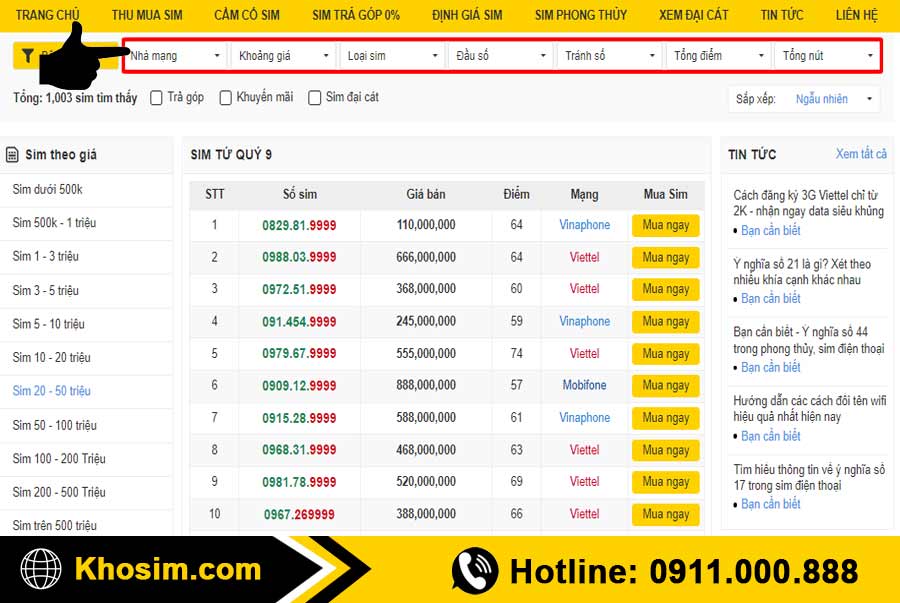Image resolution: width=900 pixels, height=603 pixels.
Task: Open the Nhà mạng dropdown
Action: [x=175, y=56]
